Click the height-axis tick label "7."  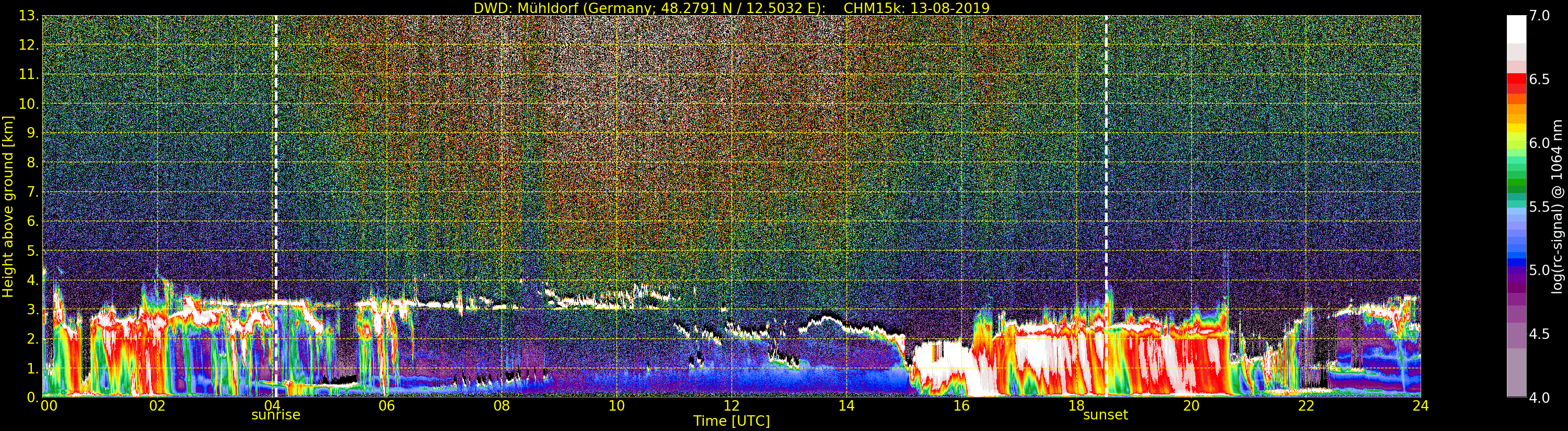(32, 192)
